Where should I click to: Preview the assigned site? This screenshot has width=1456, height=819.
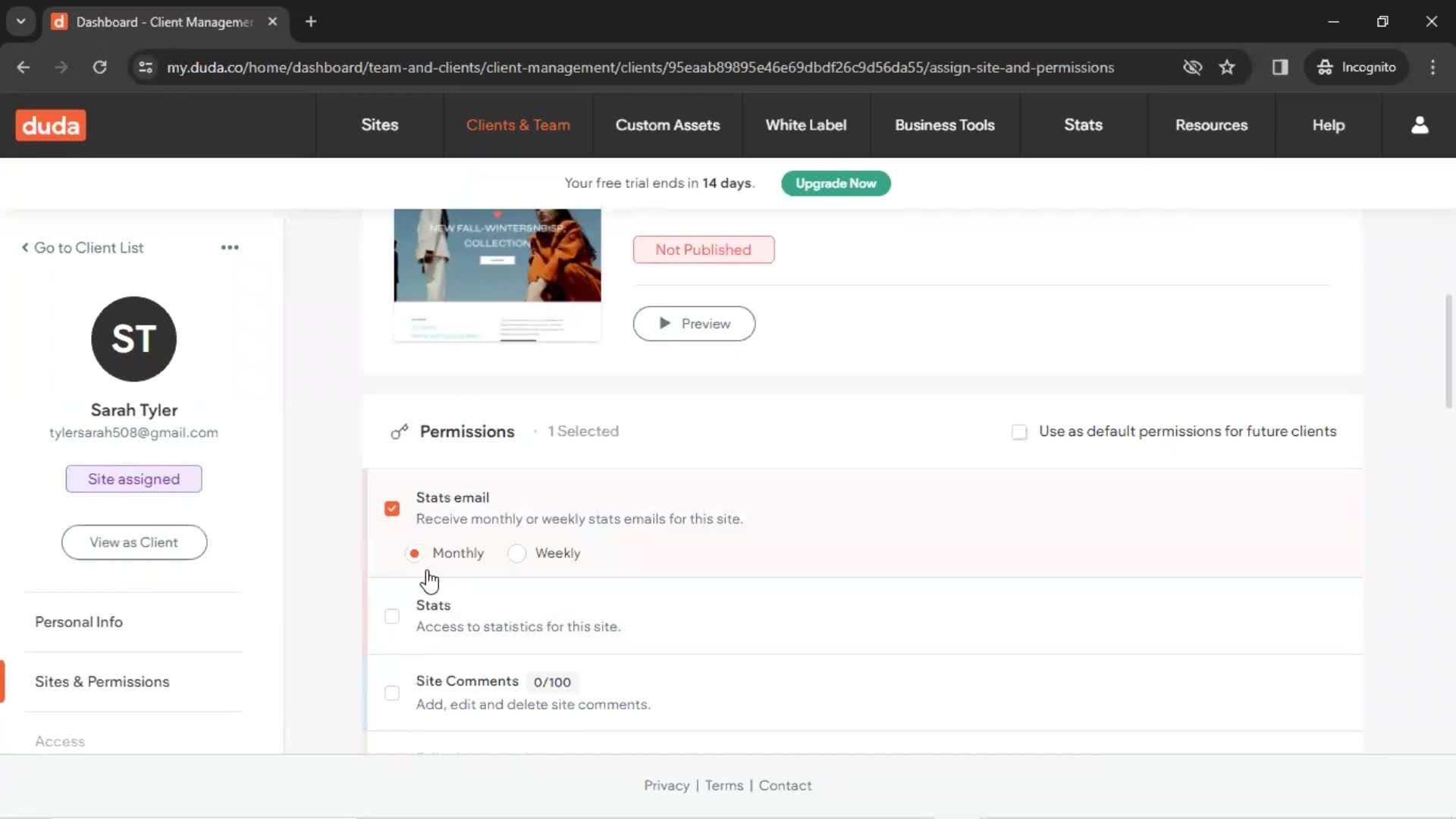coord(694,324)
